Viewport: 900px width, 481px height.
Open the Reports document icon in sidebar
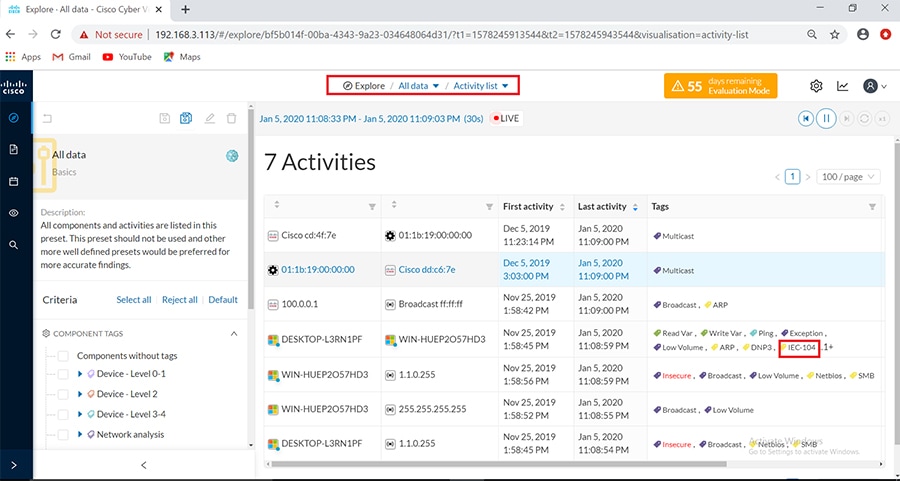point(14,149)
